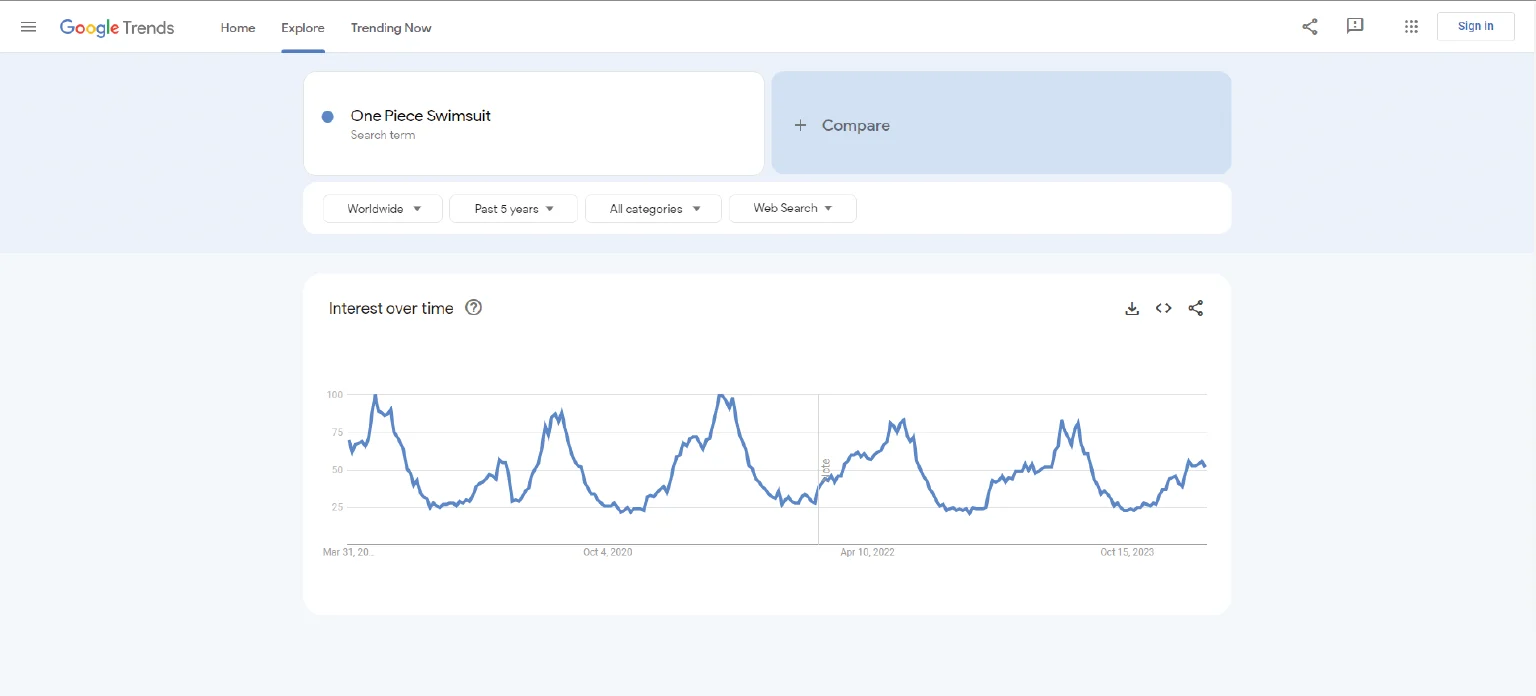
Task: Expand the All categories dropdown
Action: (x=653, y=209)
